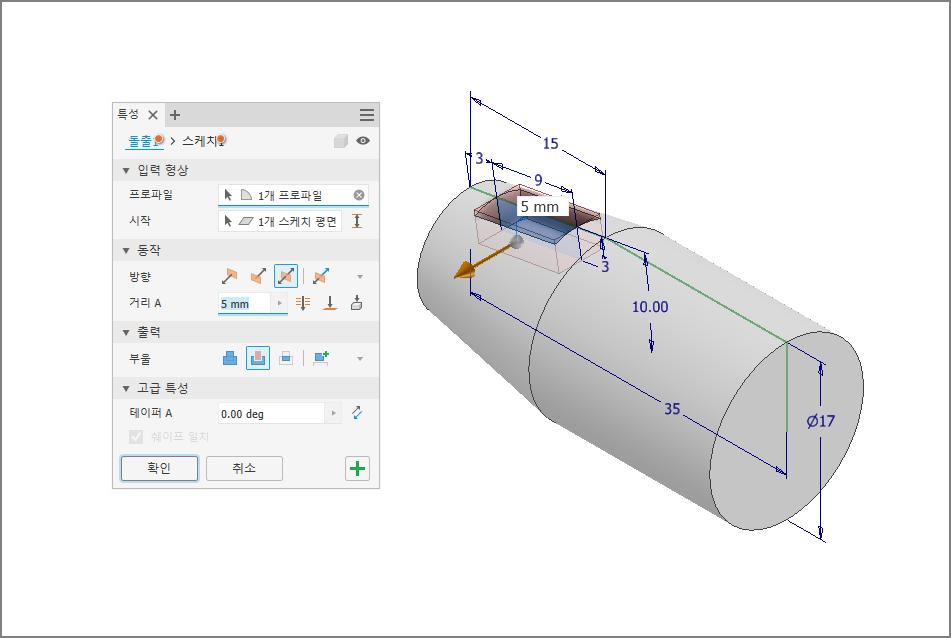Click the 돌출 breadcrumb link
The height and width of the screenshot is (638, 951).
pos(144,141)
